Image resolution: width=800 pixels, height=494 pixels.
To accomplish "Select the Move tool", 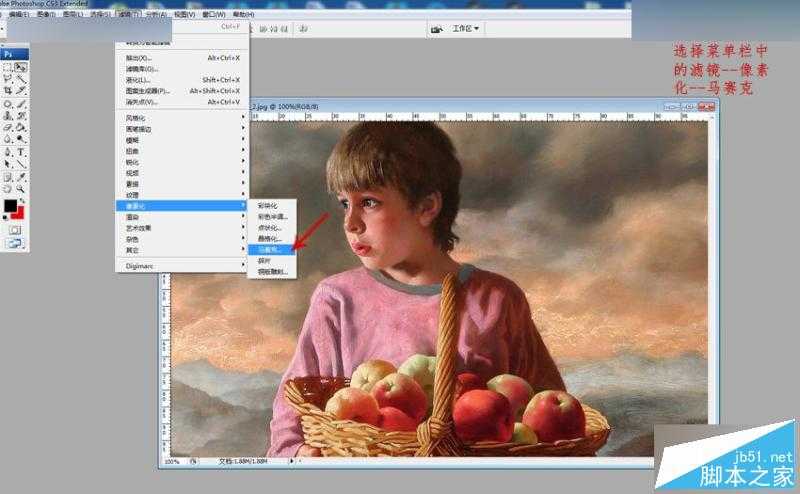I will click(x=20, y=67).
